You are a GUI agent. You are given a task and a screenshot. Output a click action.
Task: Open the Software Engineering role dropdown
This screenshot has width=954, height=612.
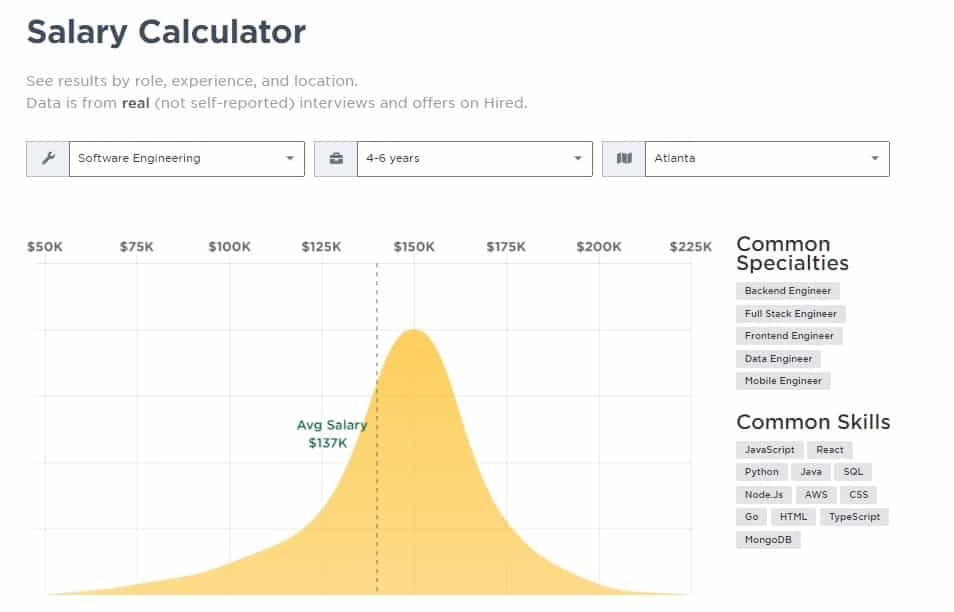coord(187,159)
